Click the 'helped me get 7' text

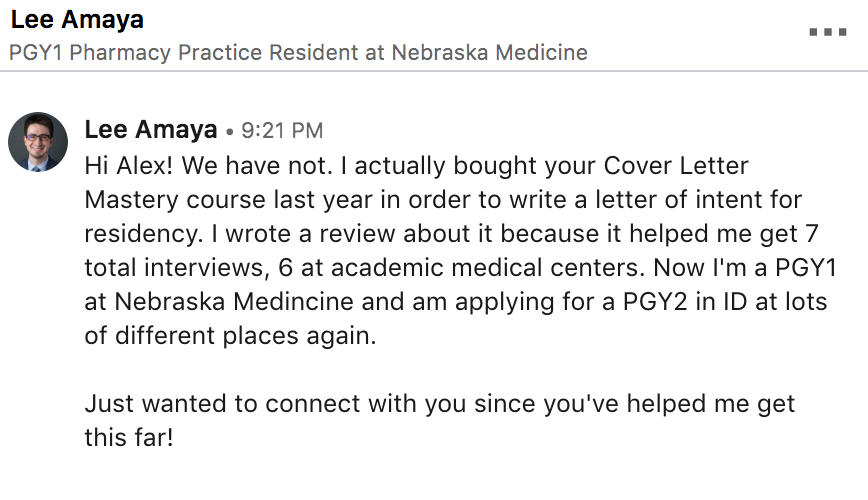[724, 234]
